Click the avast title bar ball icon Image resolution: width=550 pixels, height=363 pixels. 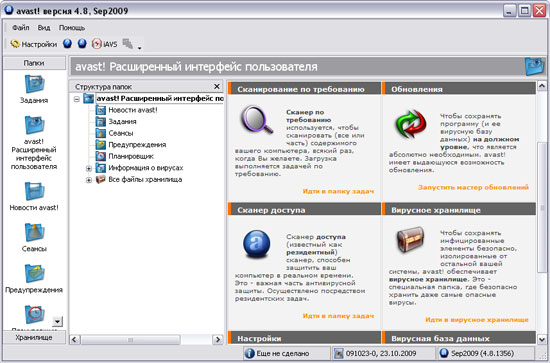click(9, 11)
